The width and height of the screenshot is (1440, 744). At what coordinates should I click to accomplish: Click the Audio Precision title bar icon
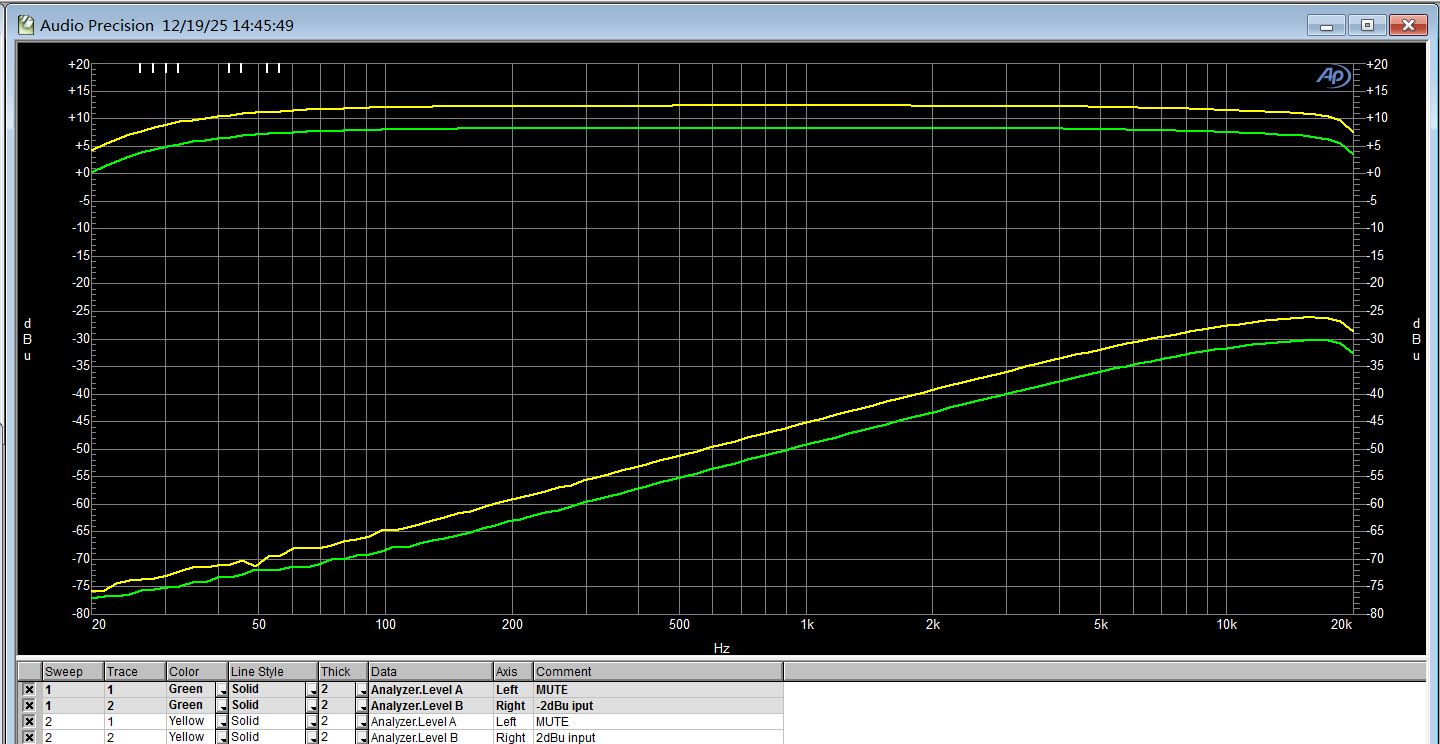[x=26, y=25]
